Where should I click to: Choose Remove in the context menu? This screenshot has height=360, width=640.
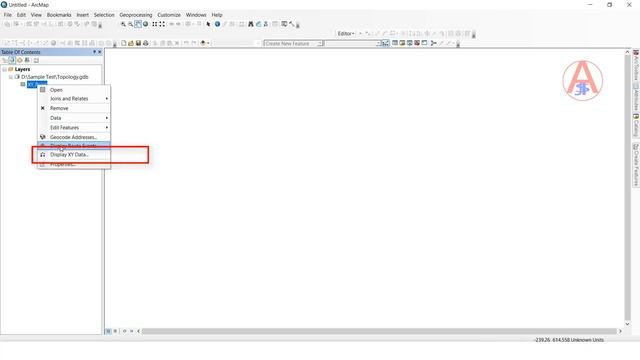pyautogui.click(x=74, y=108)
